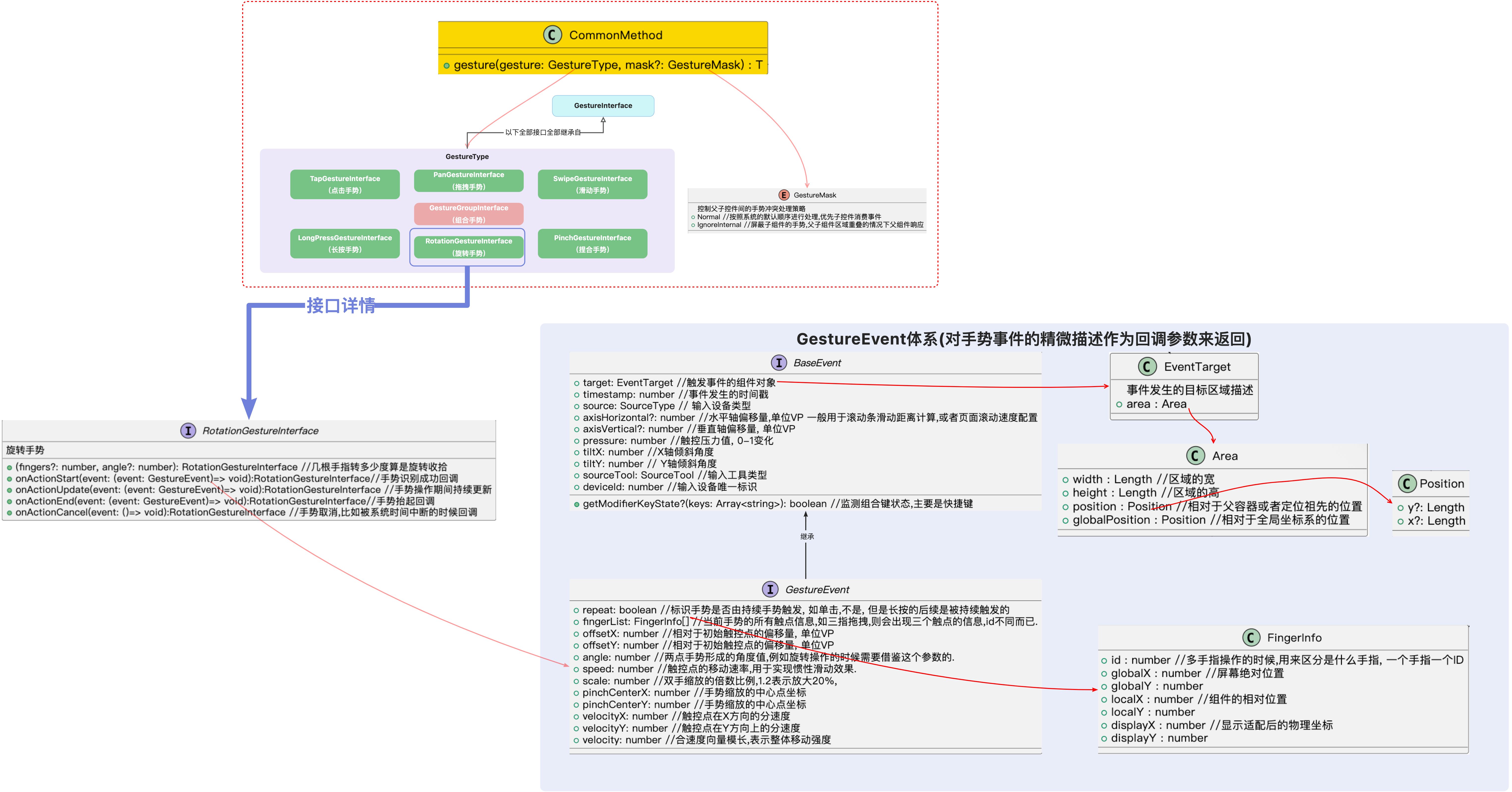This screenshot has width=1512, height=792.
Task: Click the BaseEvent interface I icon
Action: click(779, 363)
